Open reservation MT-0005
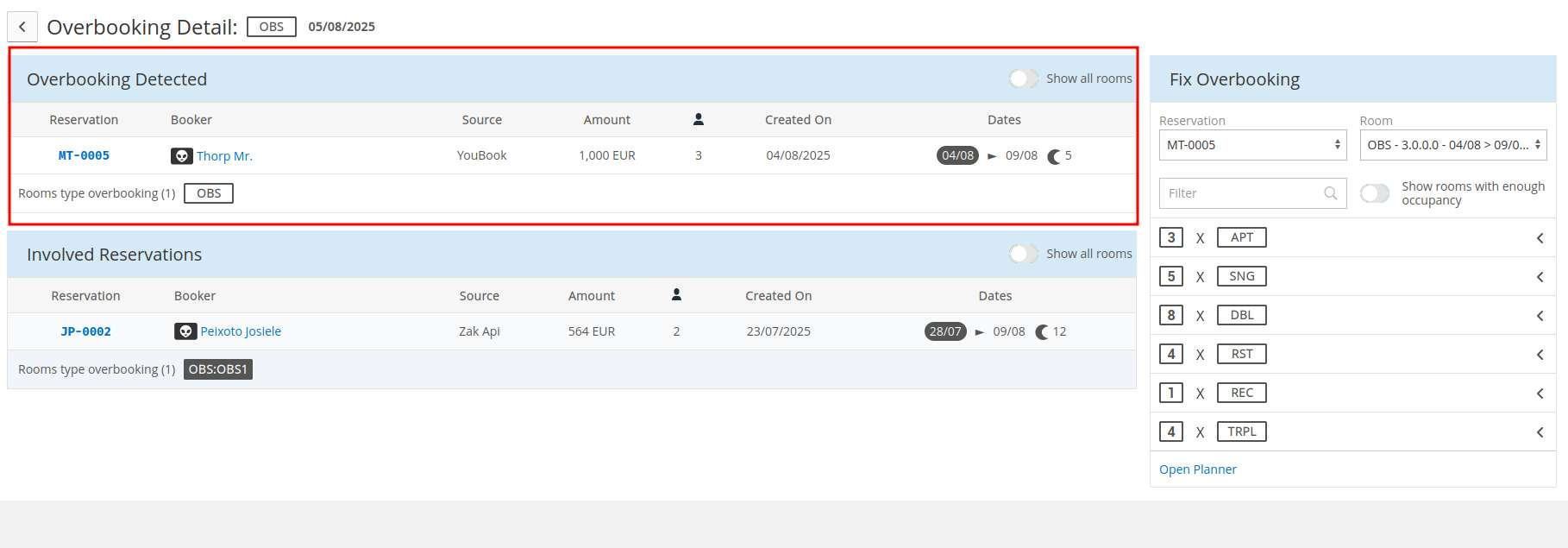Viewport: 1568px width, 548px height. pyautogui.click(x=84, y=156)
